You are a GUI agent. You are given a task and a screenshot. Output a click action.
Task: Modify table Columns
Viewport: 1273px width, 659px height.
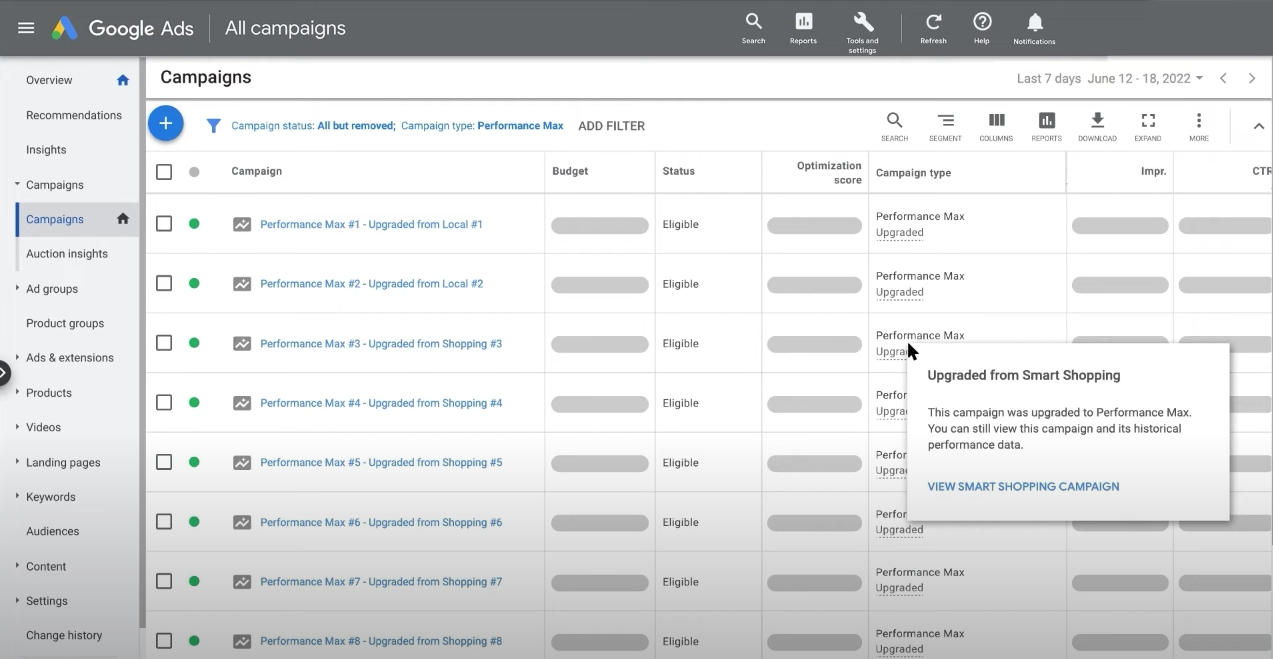[996, 126]
